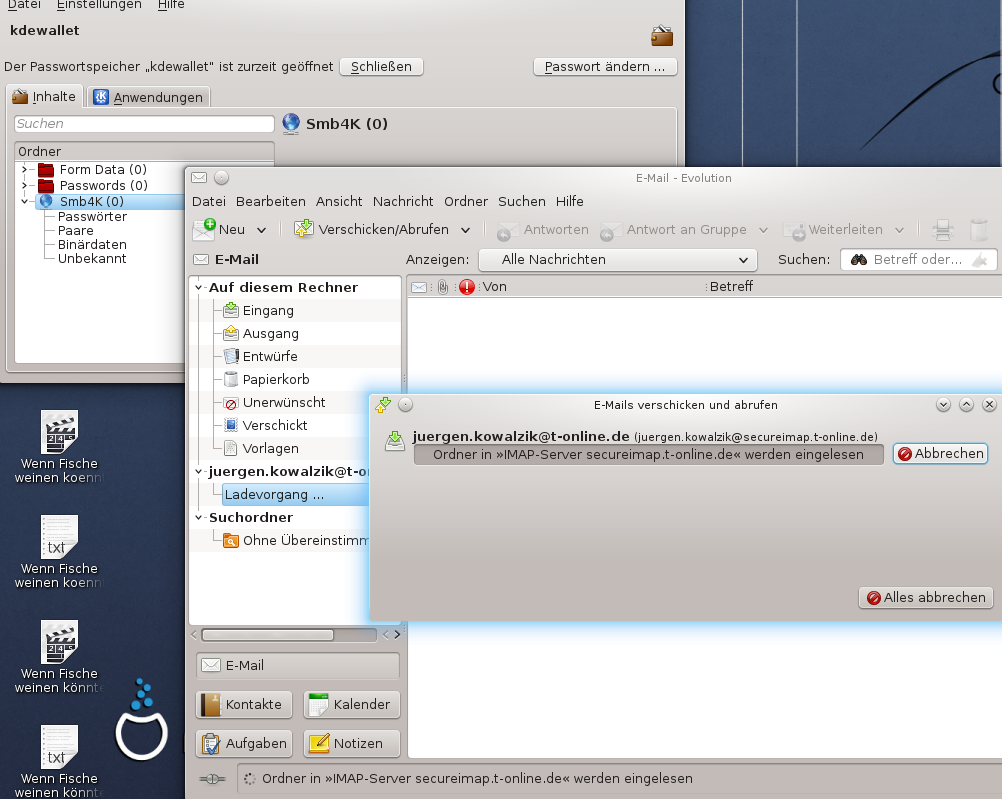Collapse Smb4K folder in kdewallet

[x=24, y=201]
